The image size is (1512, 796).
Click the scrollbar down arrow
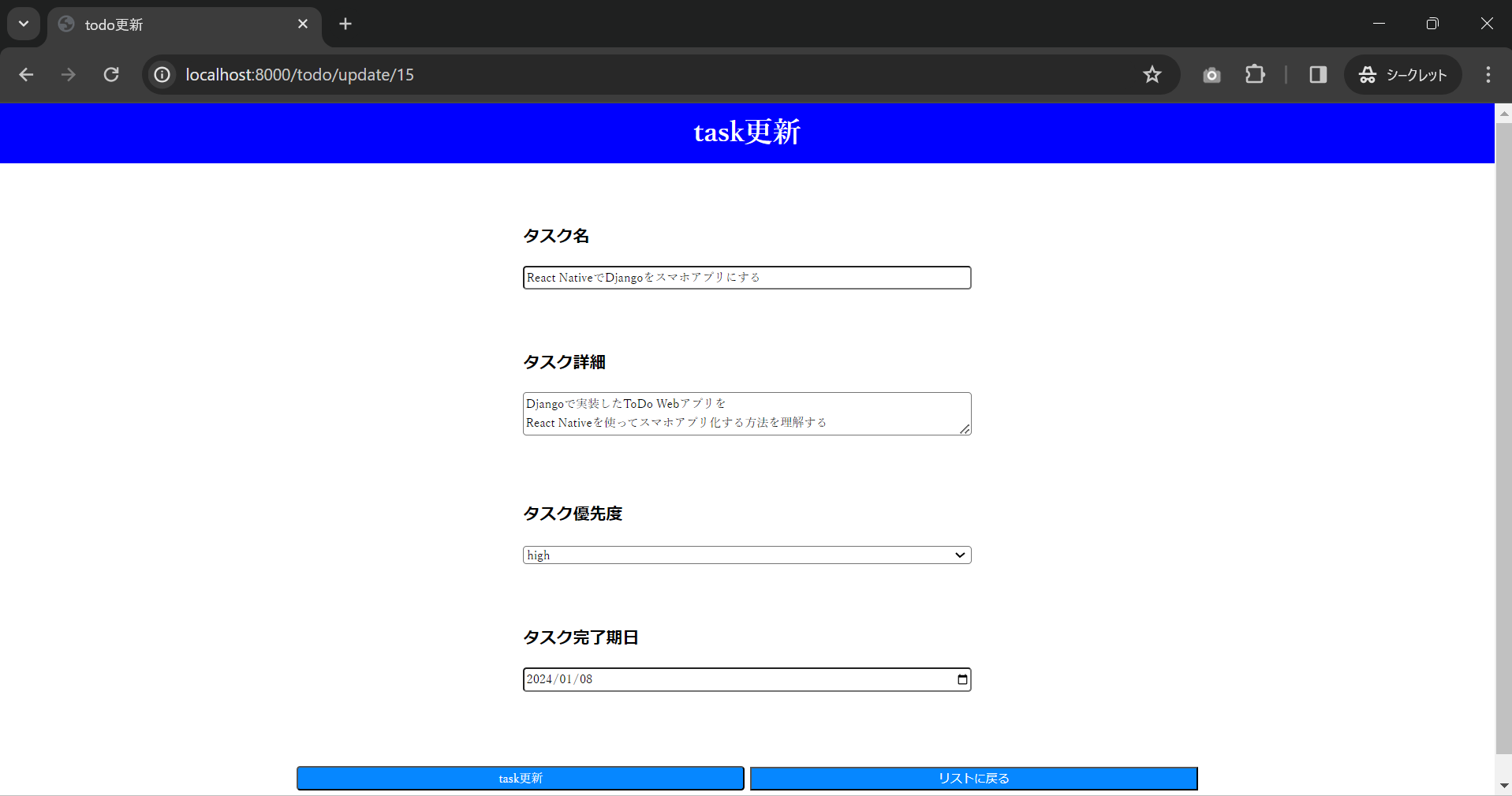1504,786
